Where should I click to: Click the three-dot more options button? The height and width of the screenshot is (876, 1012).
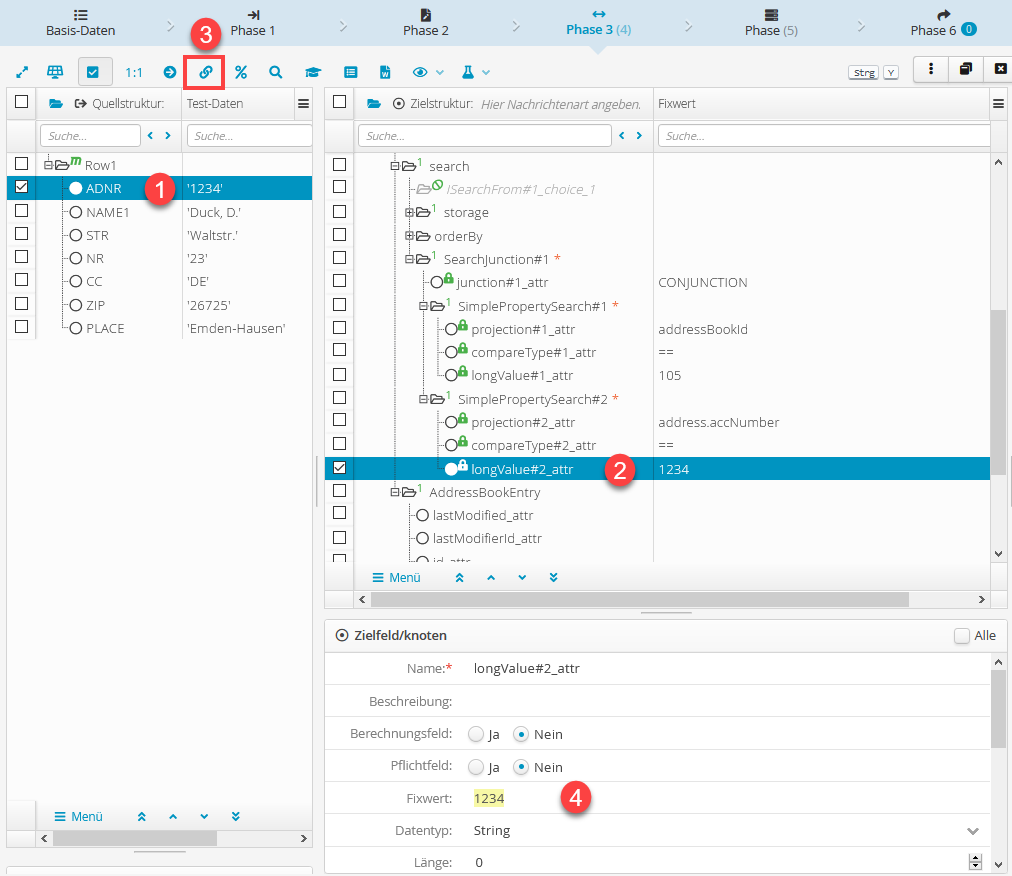point(931,68)
